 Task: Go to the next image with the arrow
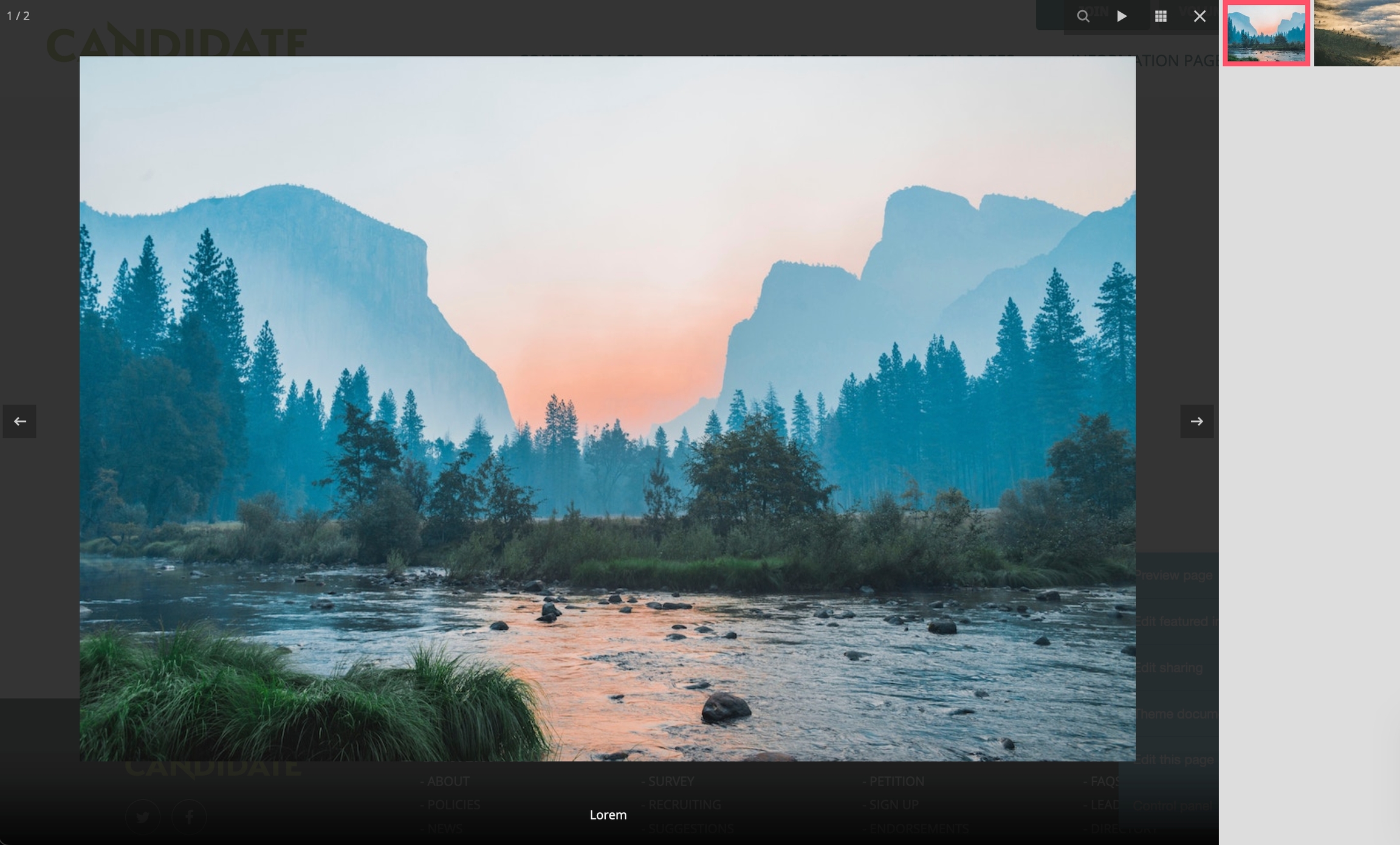(x=1196, y=421)
